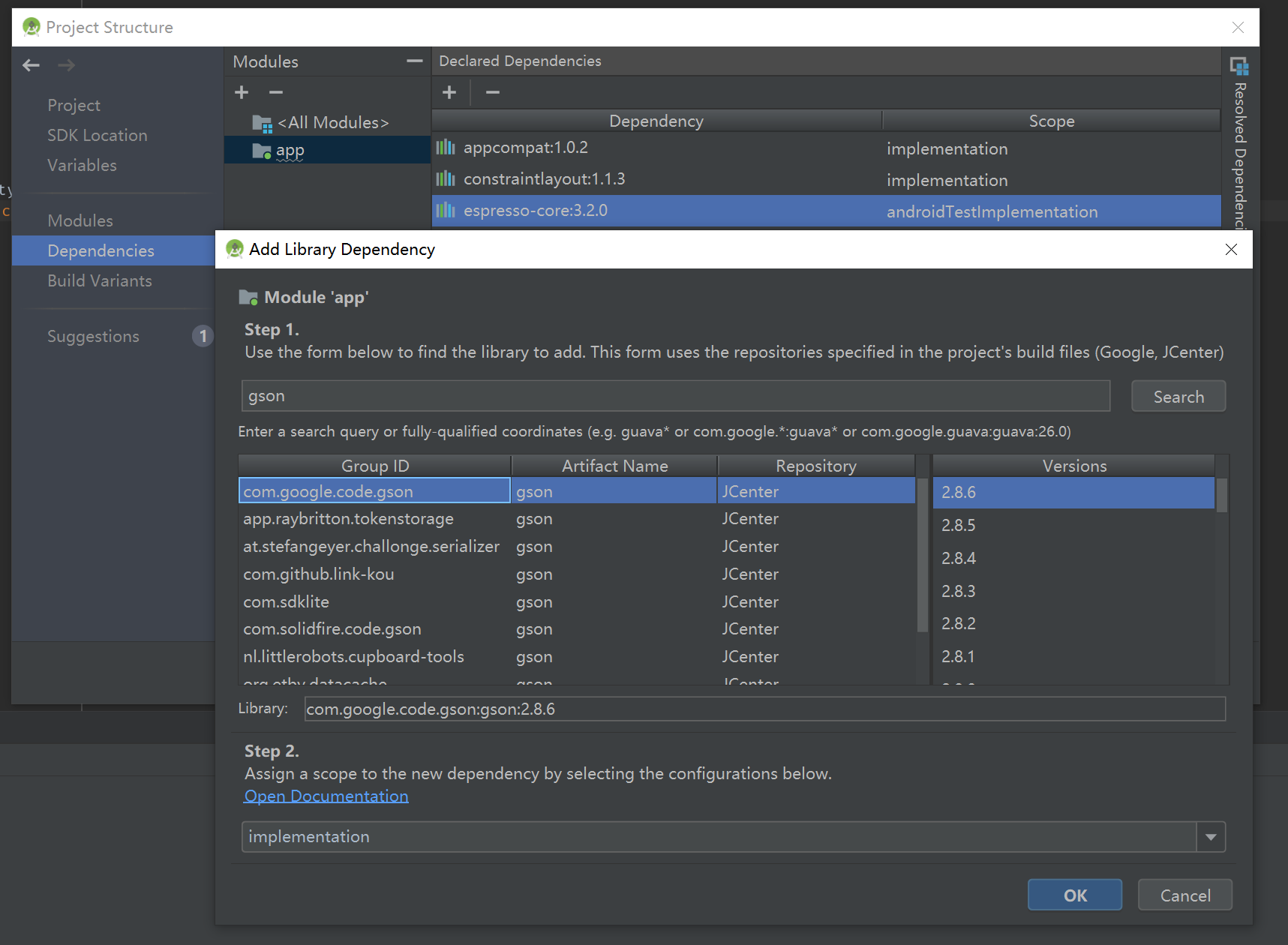Close the Project Structure window
Viewport: 1288px width, 945px height.
click(1238, 27)
